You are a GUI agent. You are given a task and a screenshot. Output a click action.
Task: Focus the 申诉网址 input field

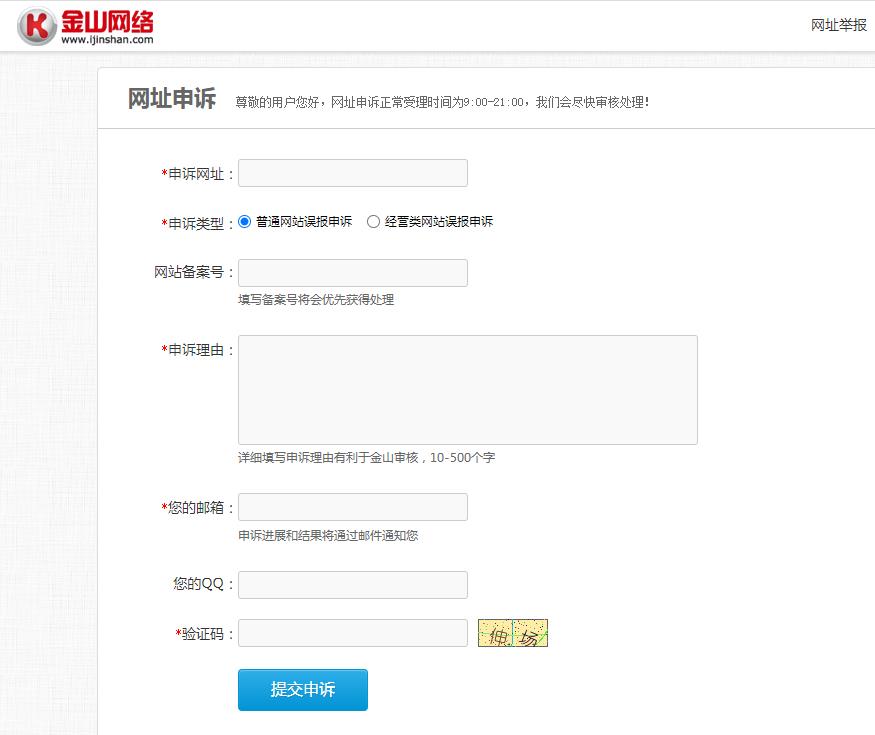click(352, 173)
